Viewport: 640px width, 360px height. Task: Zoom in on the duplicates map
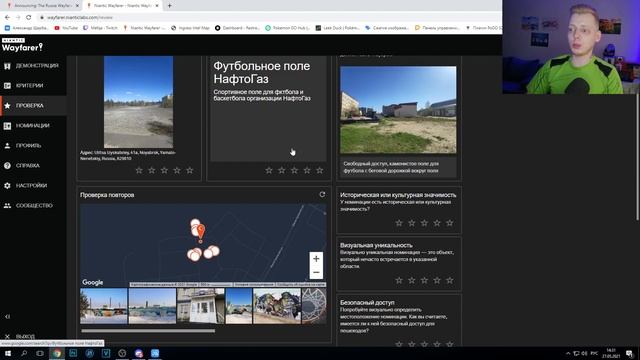tap(316, 259)
